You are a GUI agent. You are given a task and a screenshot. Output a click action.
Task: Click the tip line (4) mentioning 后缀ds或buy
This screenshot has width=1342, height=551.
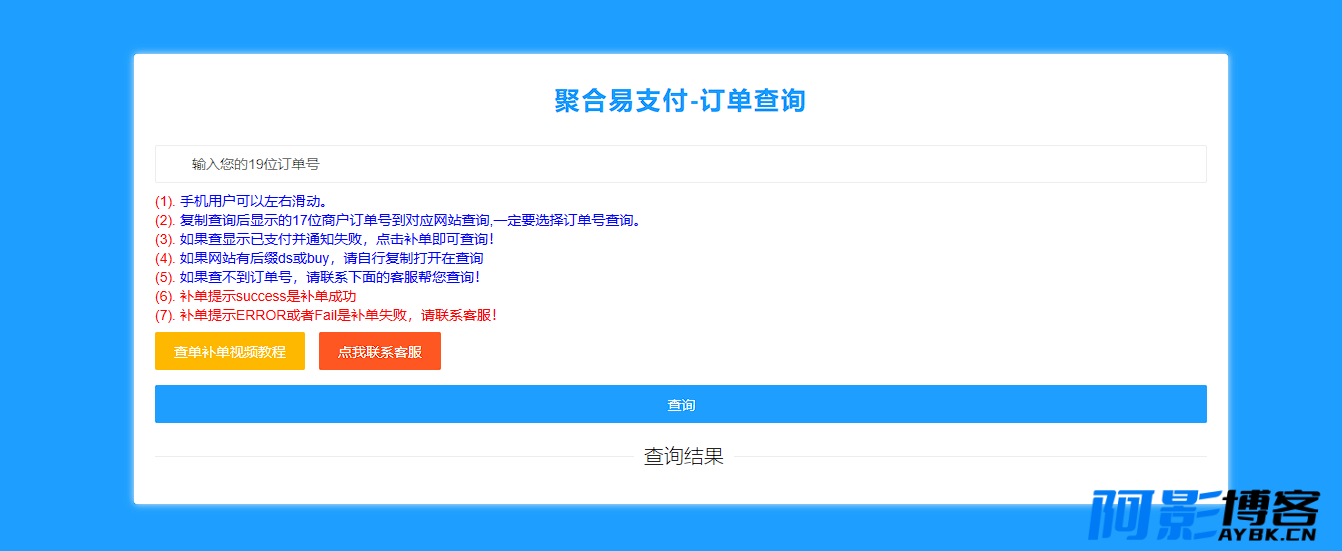(319, 258)
